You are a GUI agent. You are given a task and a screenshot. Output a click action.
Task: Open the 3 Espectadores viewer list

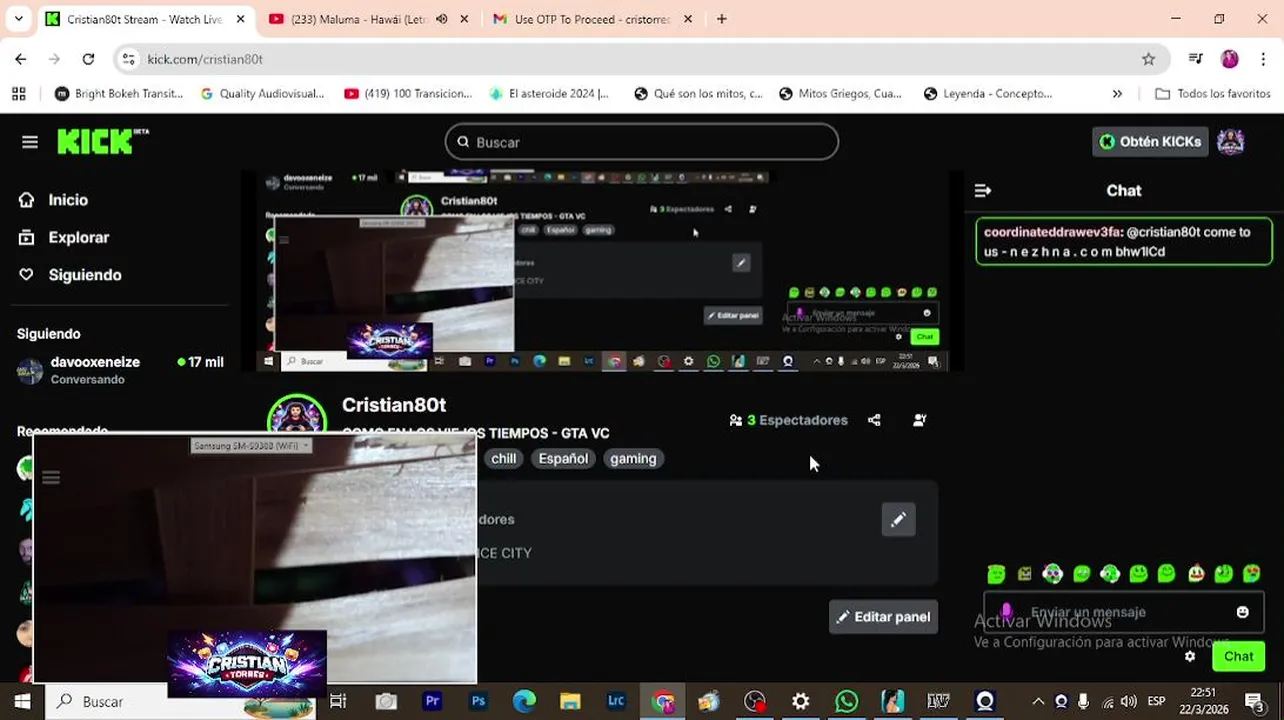(789, 420)
